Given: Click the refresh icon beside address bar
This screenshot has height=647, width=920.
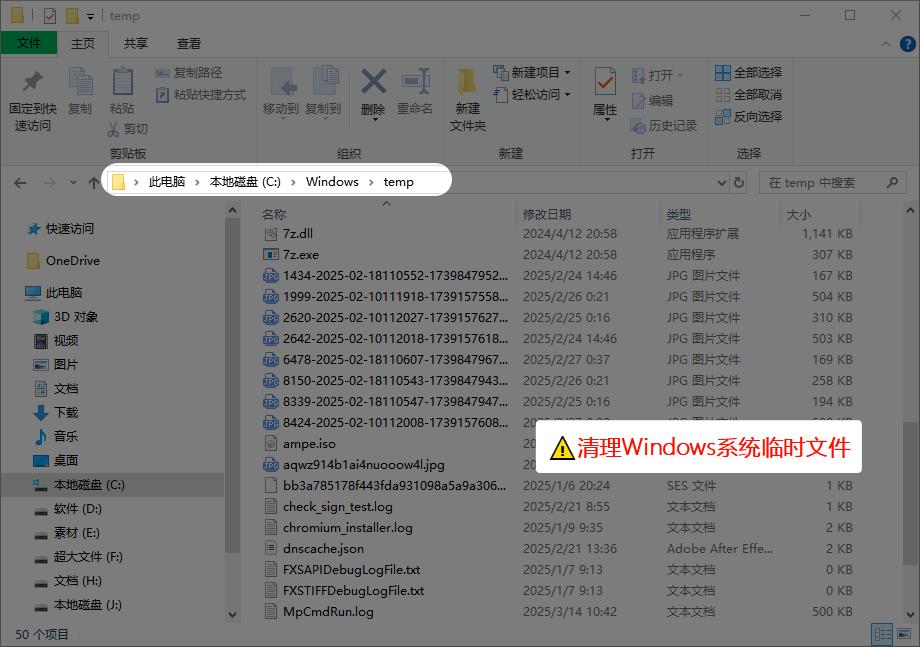Looking at the screenshot, I should [x=739, y=182].
